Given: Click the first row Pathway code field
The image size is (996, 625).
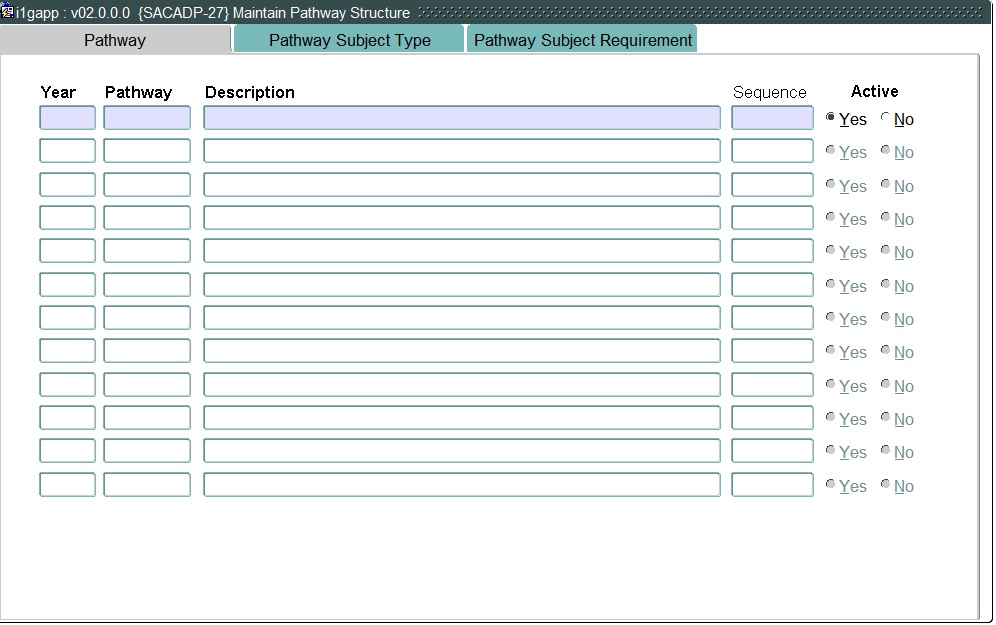Looking at the screenshot, I should point(146,118).
